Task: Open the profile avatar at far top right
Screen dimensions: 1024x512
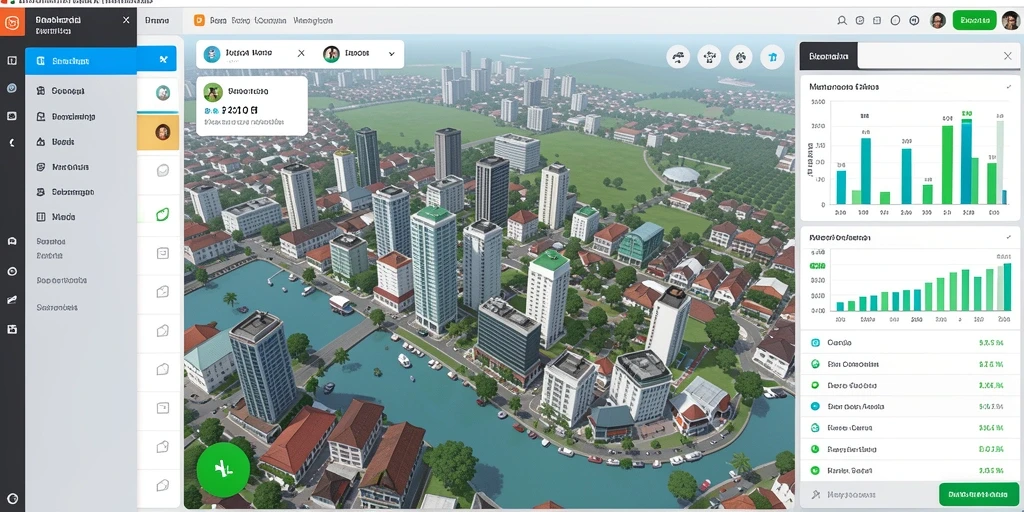Action: tap(1010, 20)
